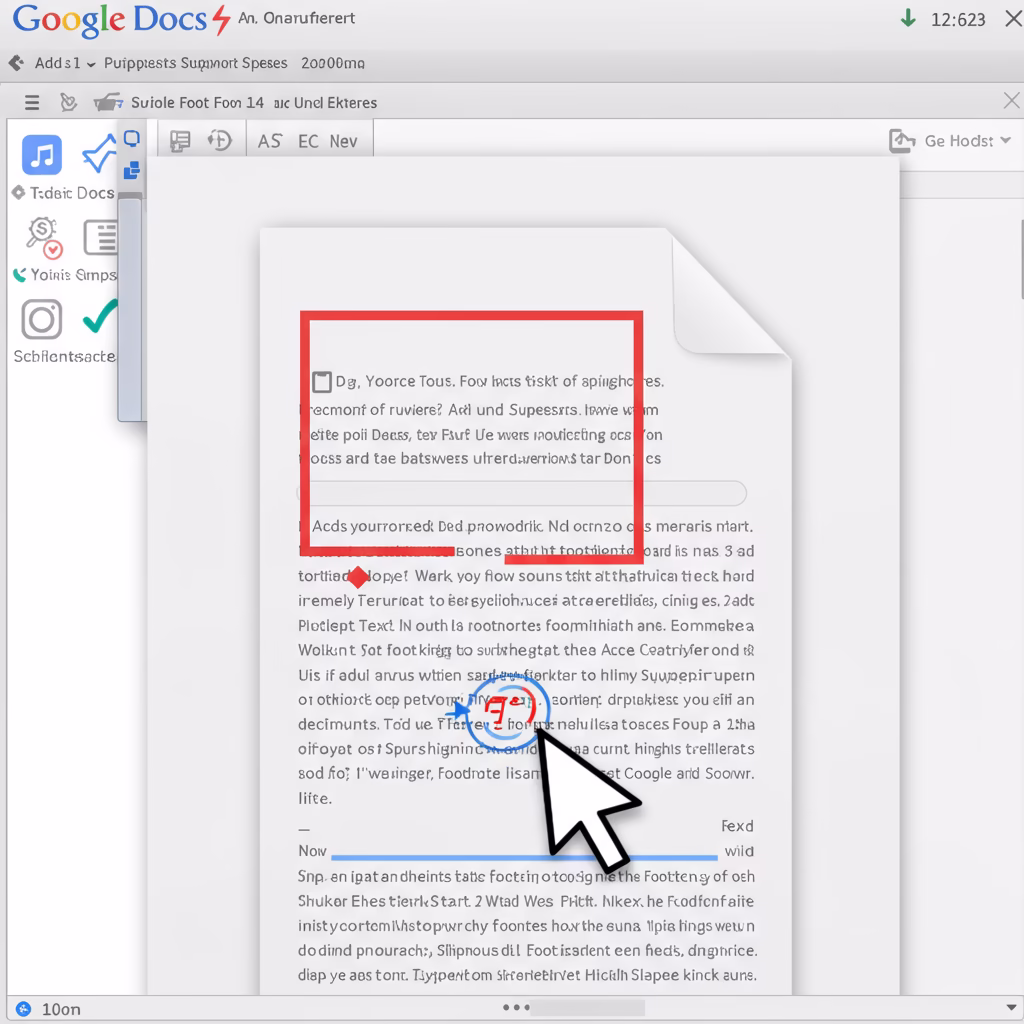This screenshot has height=1024, width=1024.
Task: Open the hamburger menu icon
Action: pos(32,103)
